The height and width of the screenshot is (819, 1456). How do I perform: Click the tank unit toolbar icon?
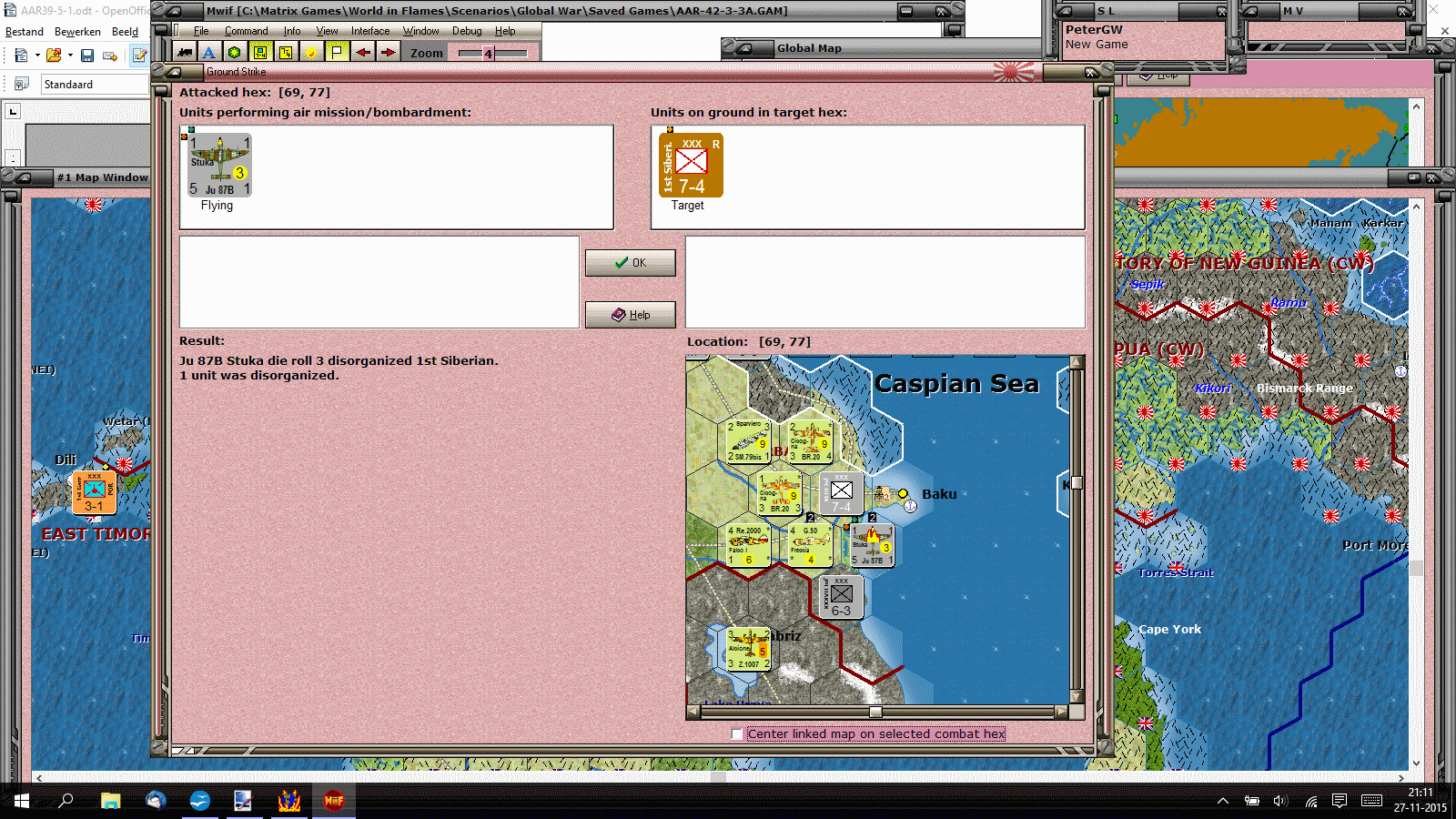[x=185, y=53]
